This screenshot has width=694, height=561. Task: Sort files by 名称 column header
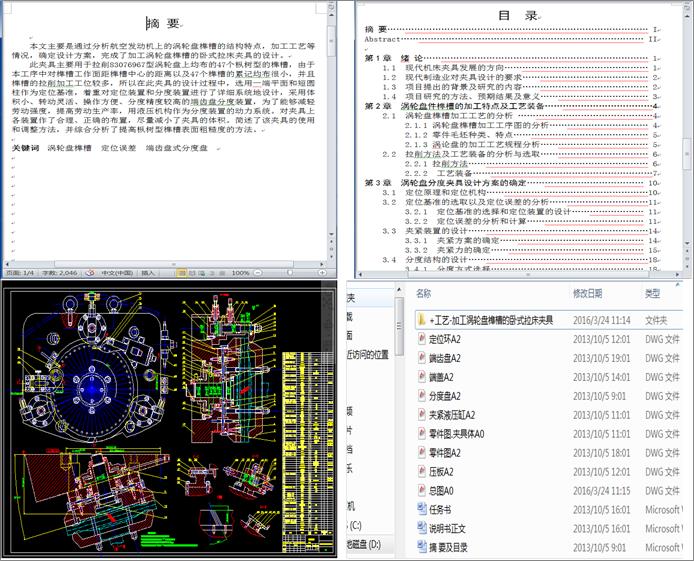423,293
